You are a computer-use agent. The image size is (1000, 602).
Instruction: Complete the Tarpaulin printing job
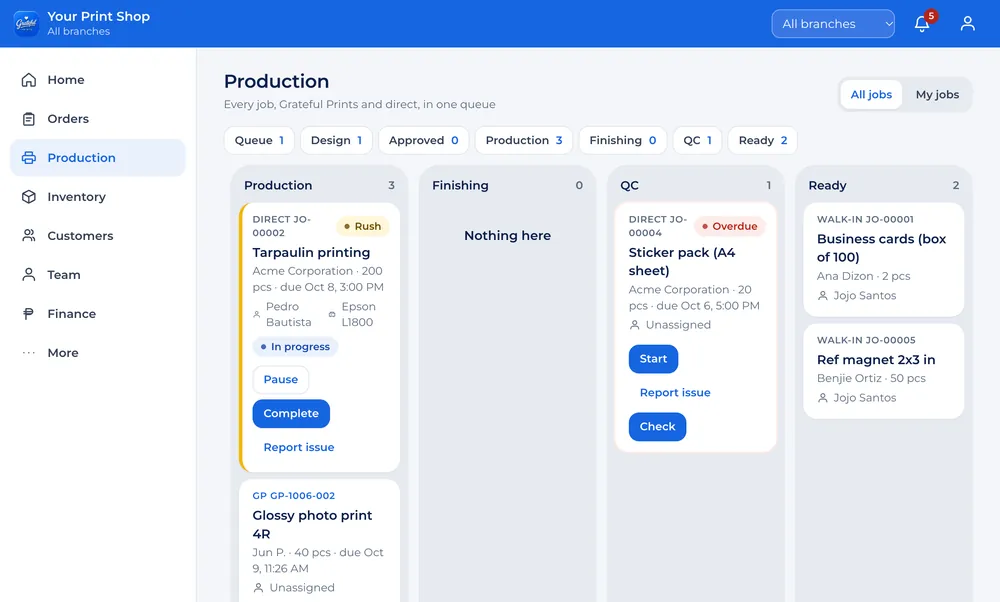[291, 414]
